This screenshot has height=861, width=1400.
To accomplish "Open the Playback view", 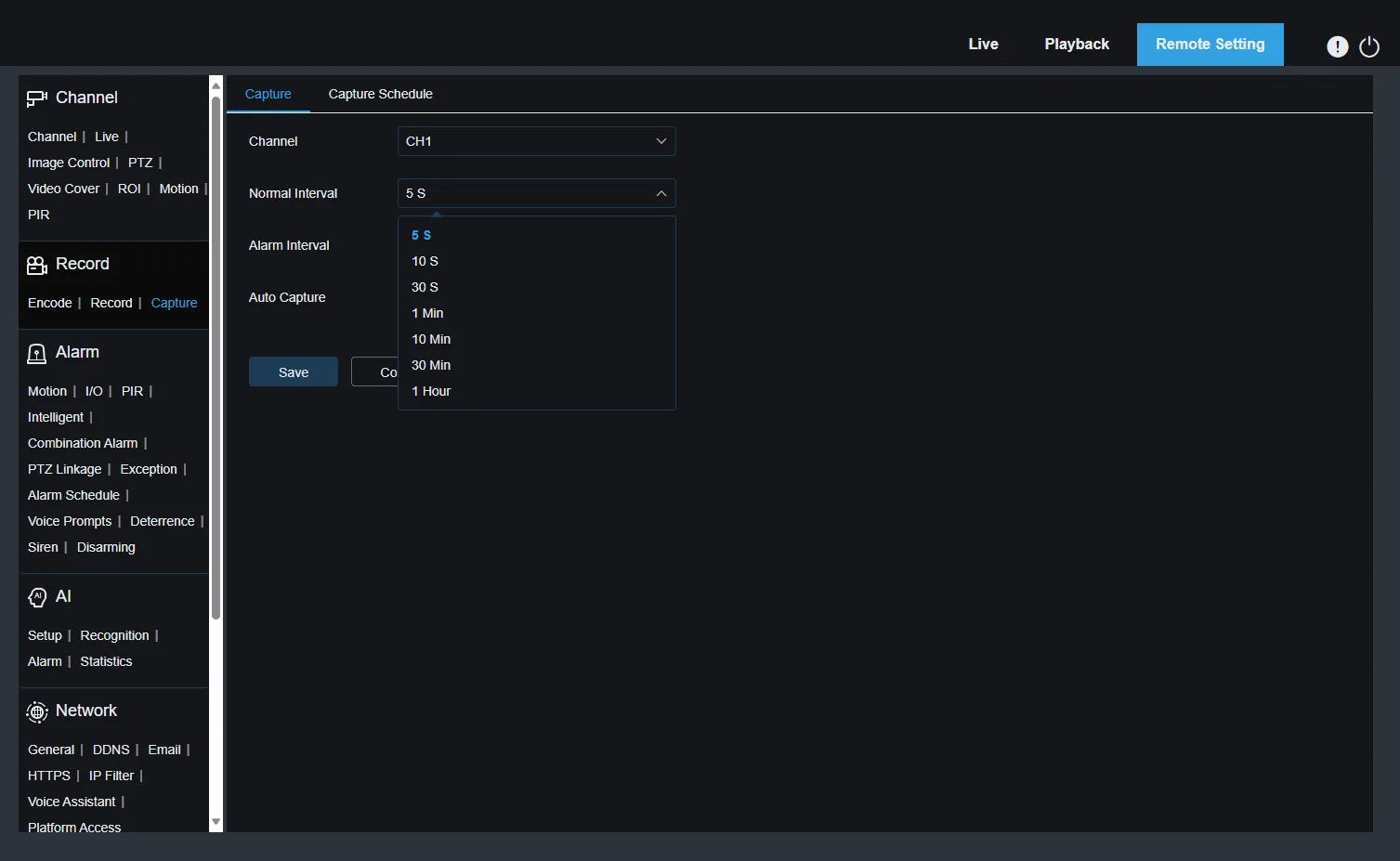I will [1077, 44].
